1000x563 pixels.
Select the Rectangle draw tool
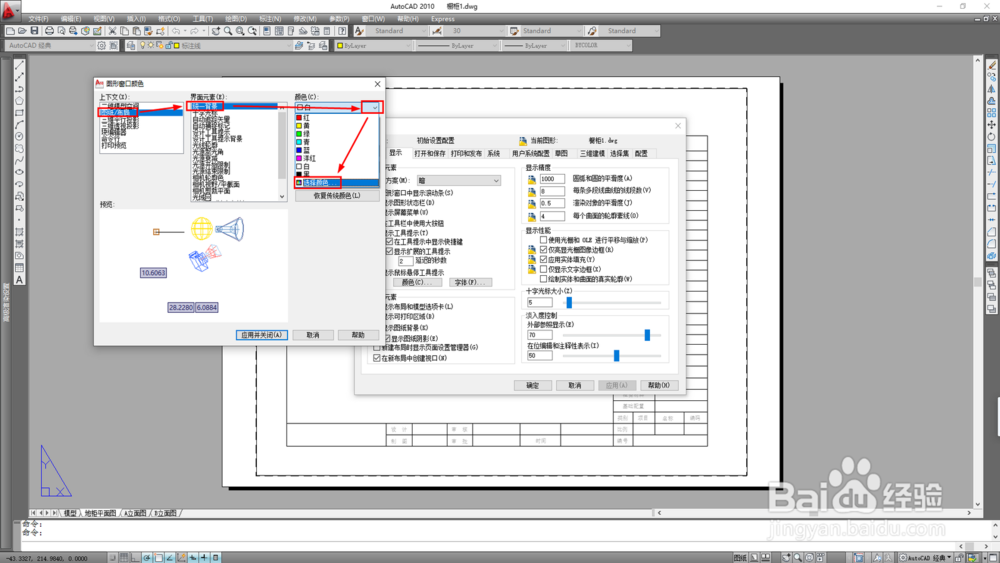(x=19, y=113)
